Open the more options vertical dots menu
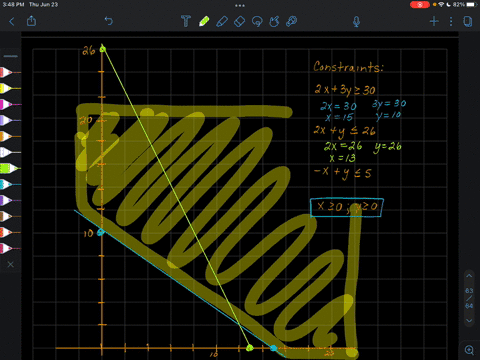The width and height of the screenshot is (480, 360). coord(451,22)
